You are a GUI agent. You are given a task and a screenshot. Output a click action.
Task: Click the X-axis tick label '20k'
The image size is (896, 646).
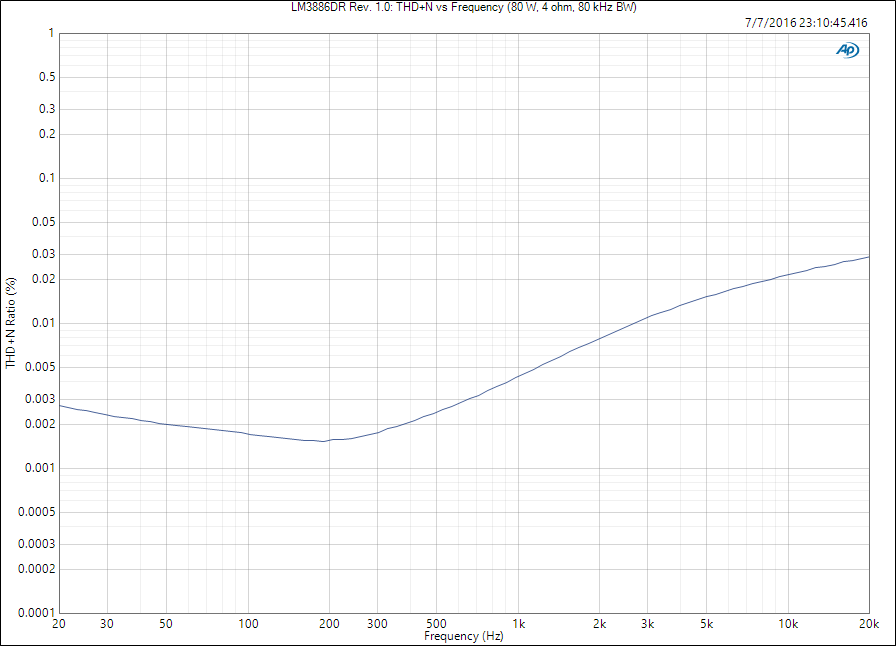869,624
